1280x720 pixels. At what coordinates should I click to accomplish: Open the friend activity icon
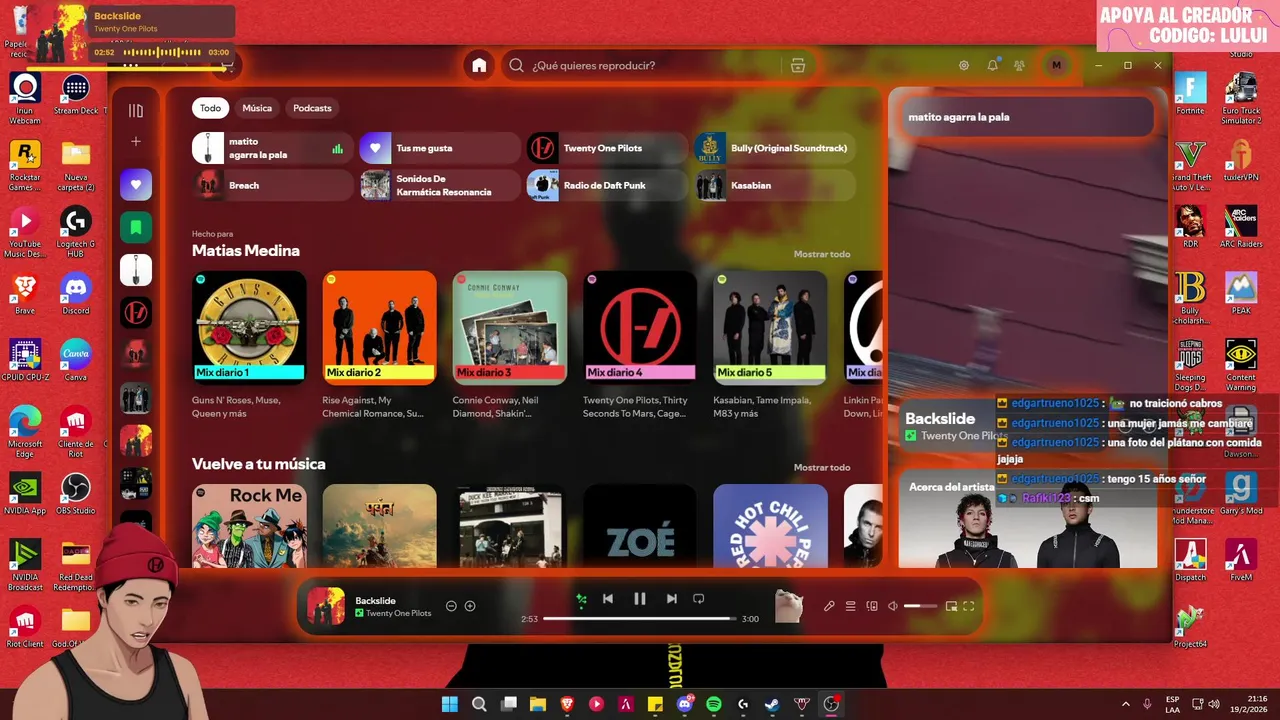coord(1019,65)
